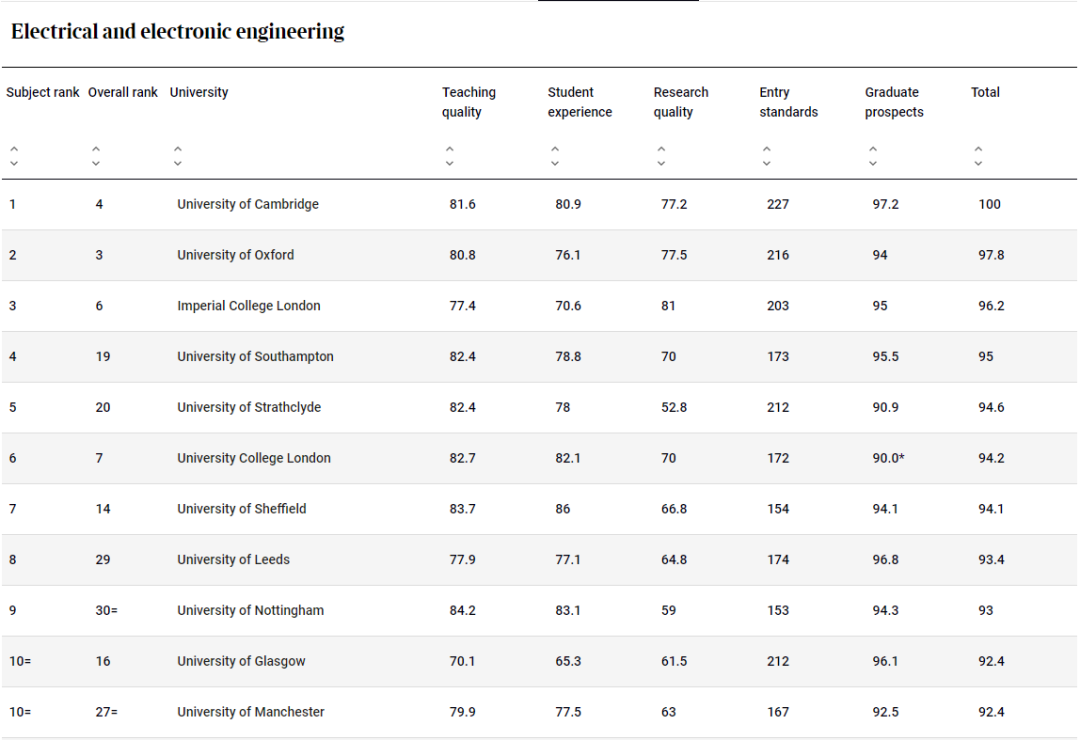Open University of Manchester entry
The image size is (1080, 740).
(x=251, y=712)
